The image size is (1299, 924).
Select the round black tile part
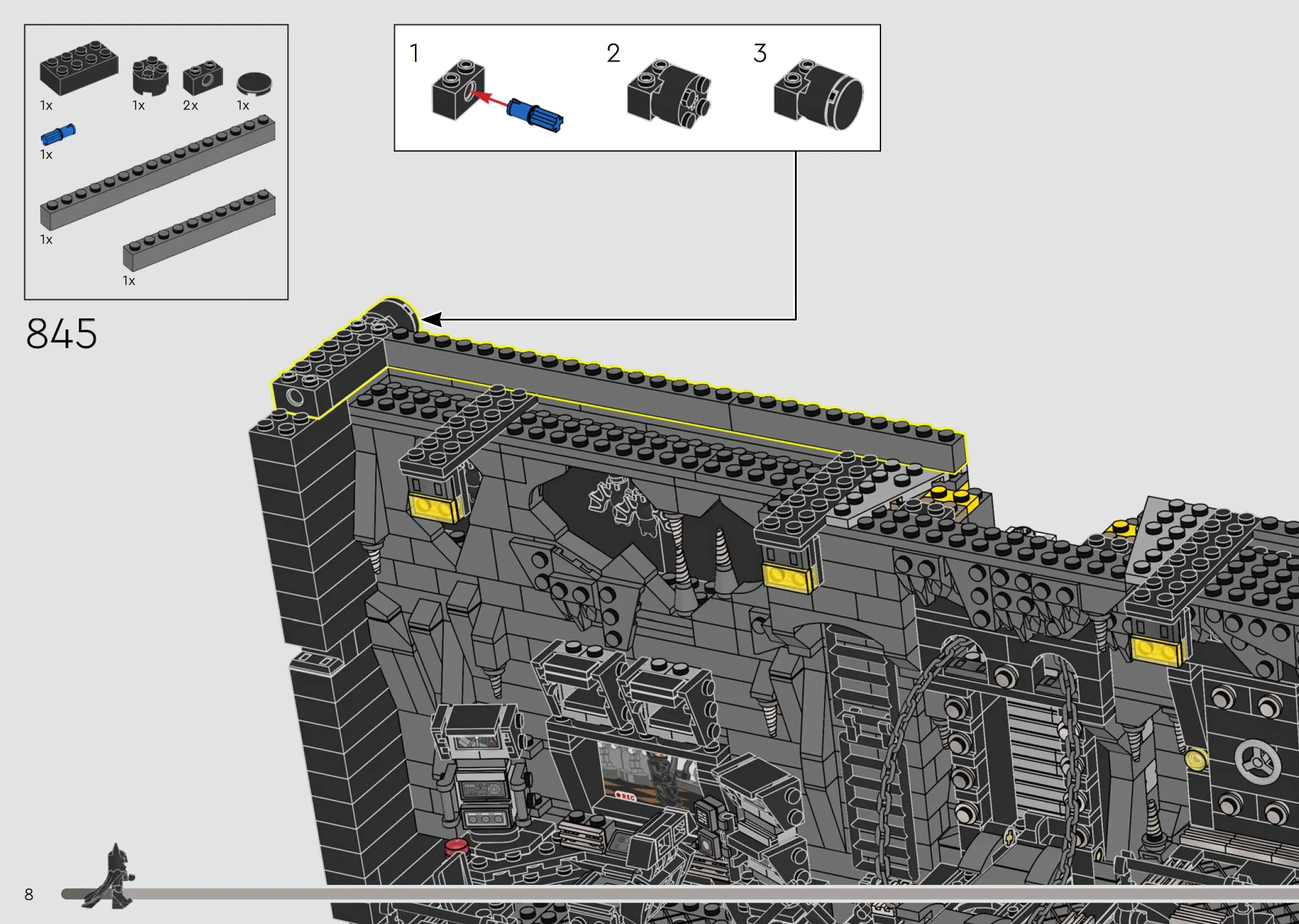254,84
